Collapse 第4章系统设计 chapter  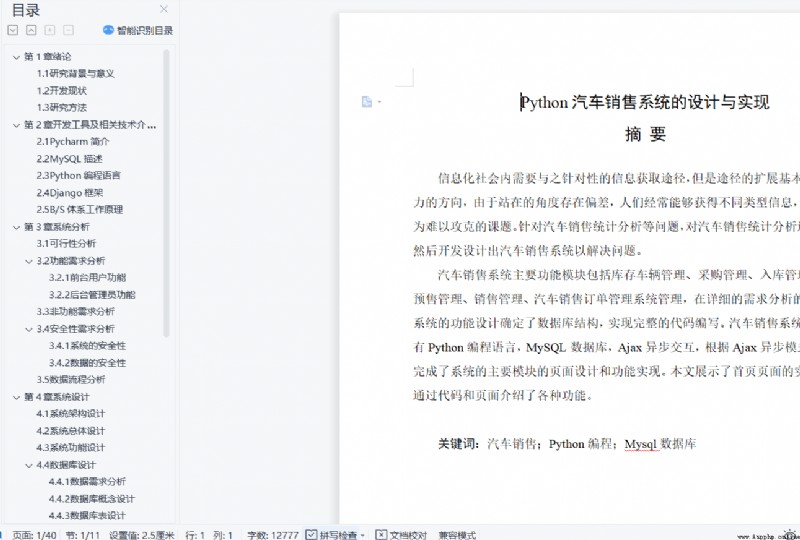point(16,397)
